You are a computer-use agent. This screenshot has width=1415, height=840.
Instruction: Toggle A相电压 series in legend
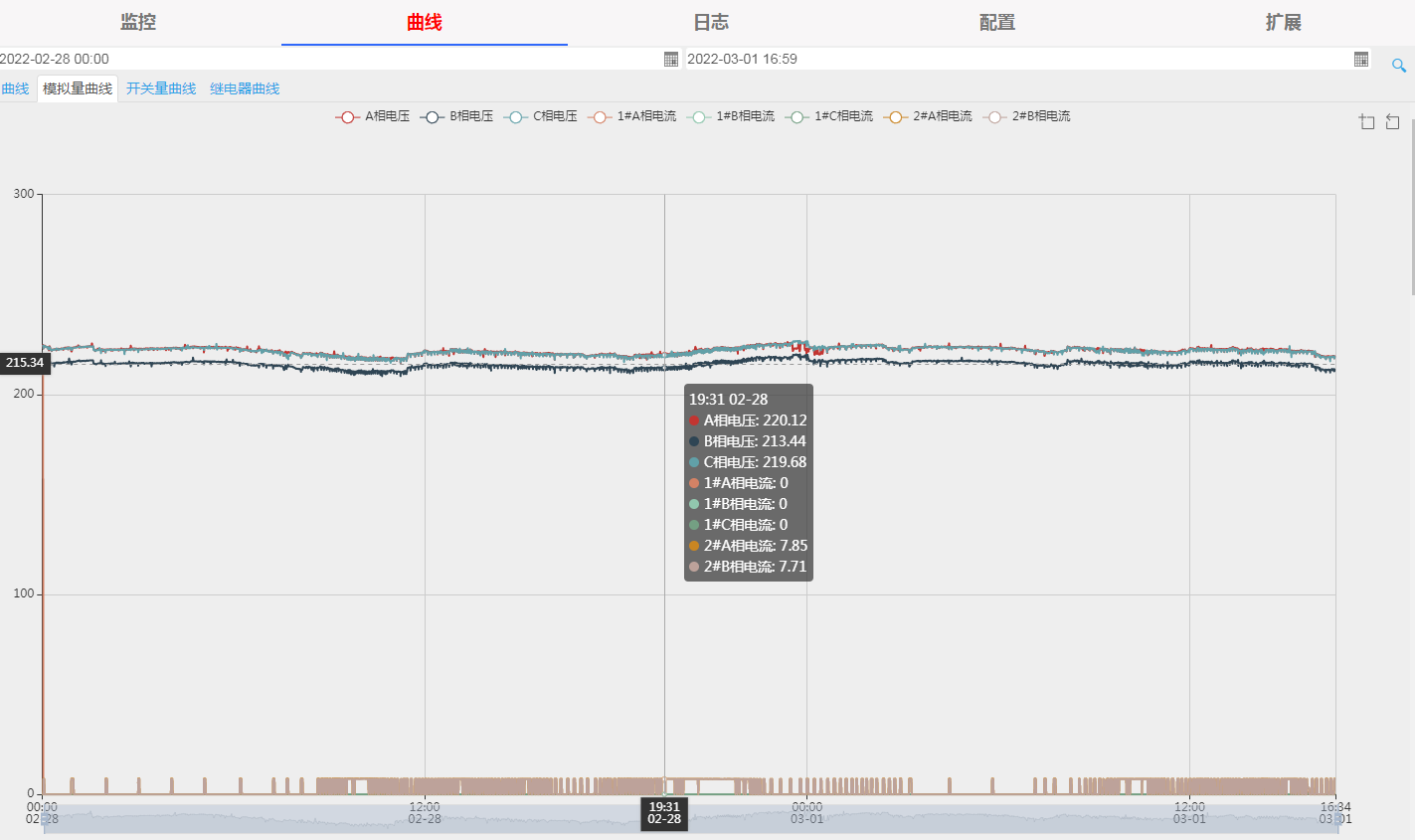(373, 116)
